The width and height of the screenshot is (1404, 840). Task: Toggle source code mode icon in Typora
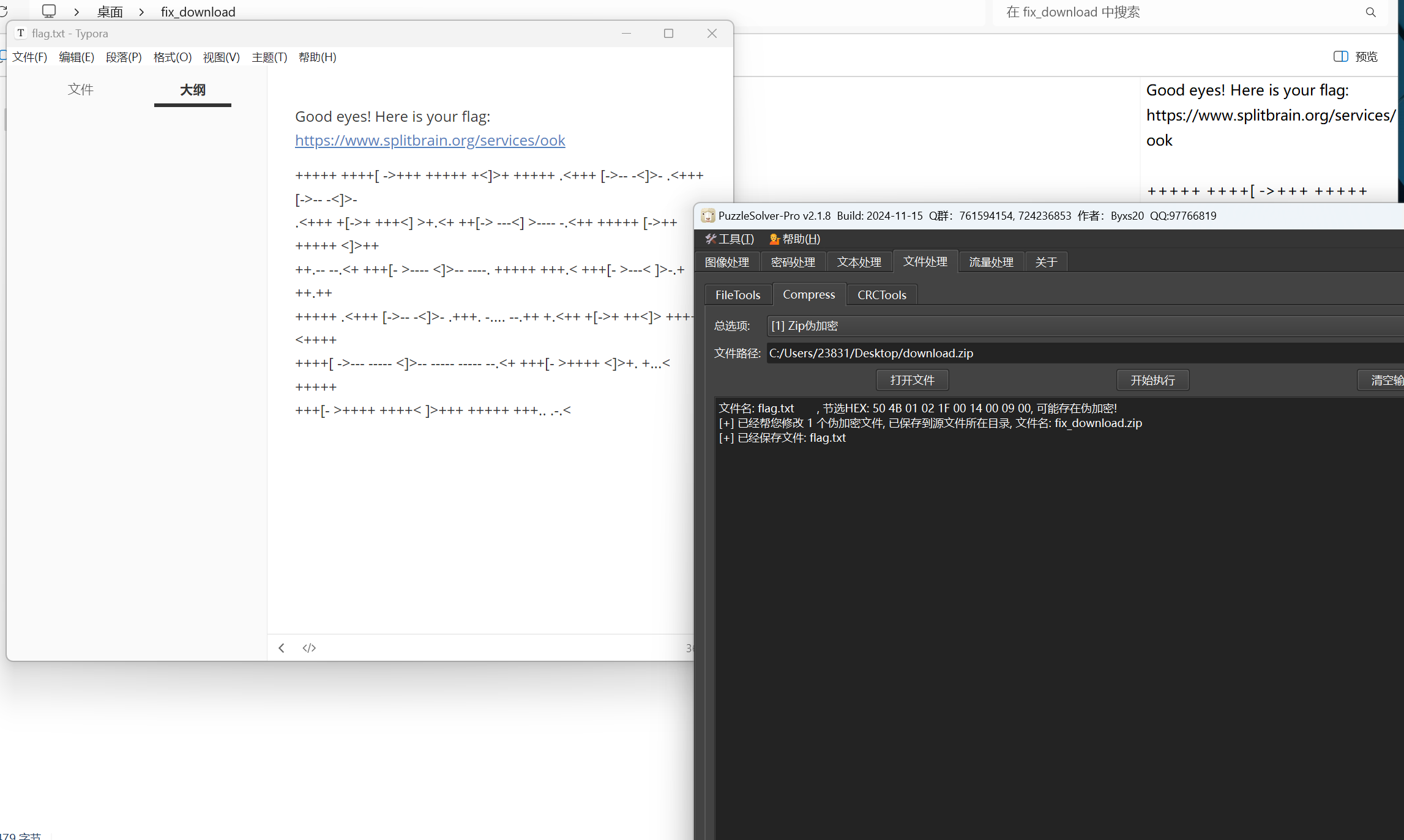pyautogui.click(x=309, y=648)
